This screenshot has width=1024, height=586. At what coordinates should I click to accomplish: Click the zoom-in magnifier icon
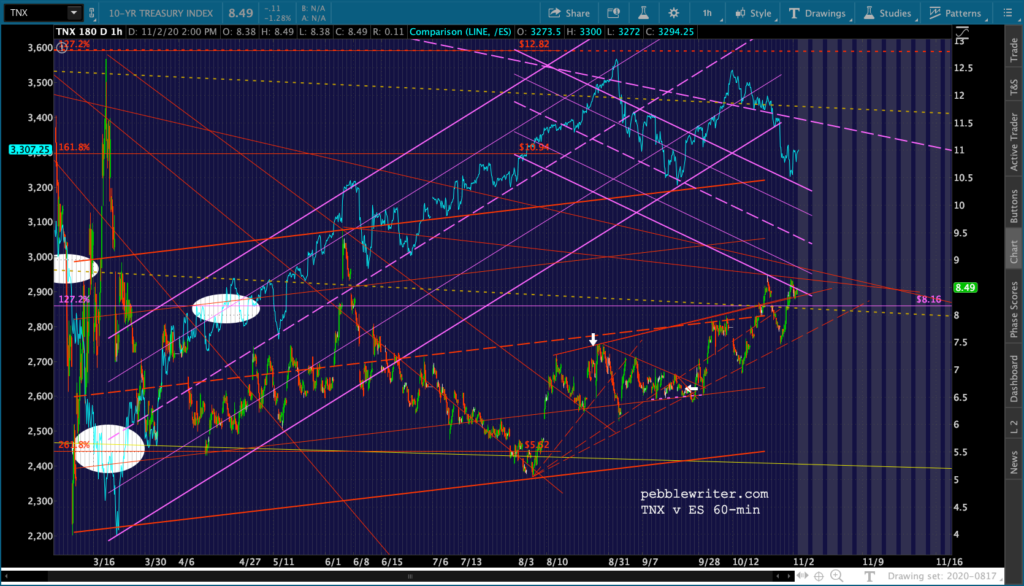[837, 576]
